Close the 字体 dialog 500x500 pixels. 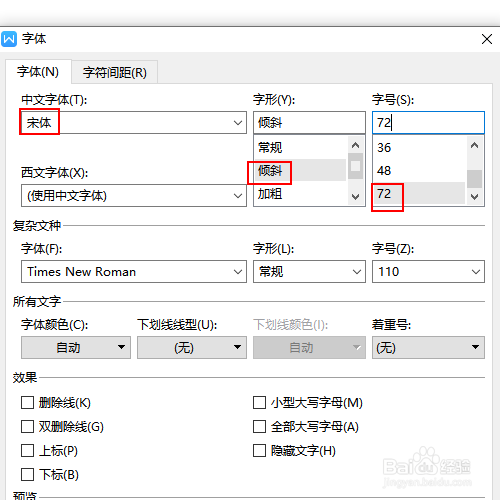(487, 39)
